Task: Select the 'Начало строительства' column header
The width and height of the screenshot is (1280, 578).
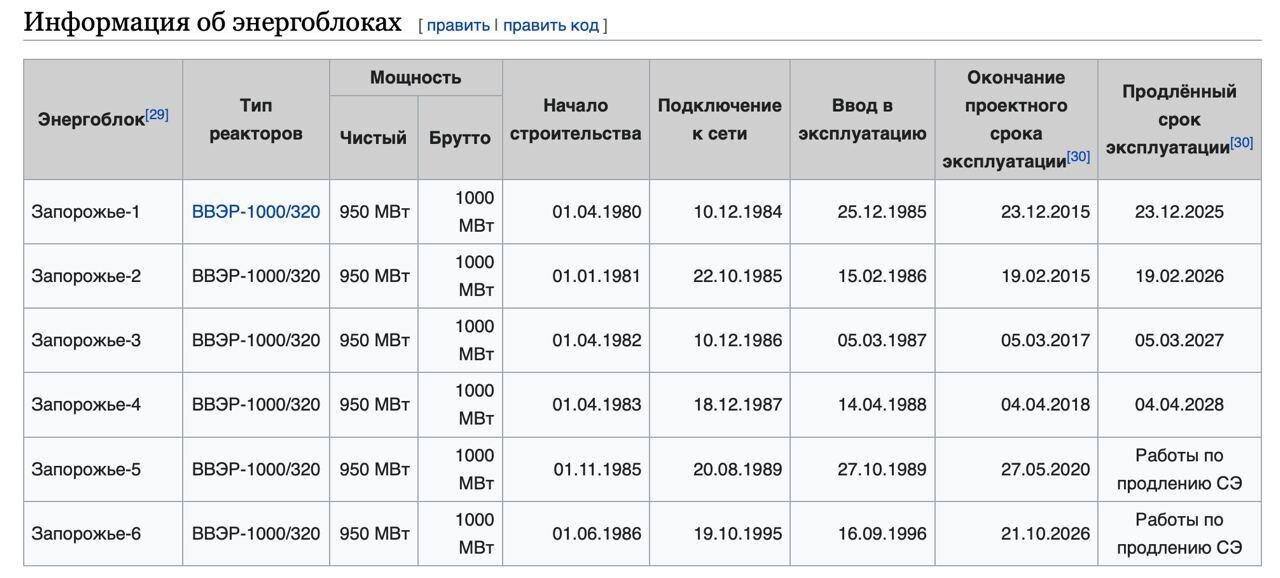Action: 575,120
